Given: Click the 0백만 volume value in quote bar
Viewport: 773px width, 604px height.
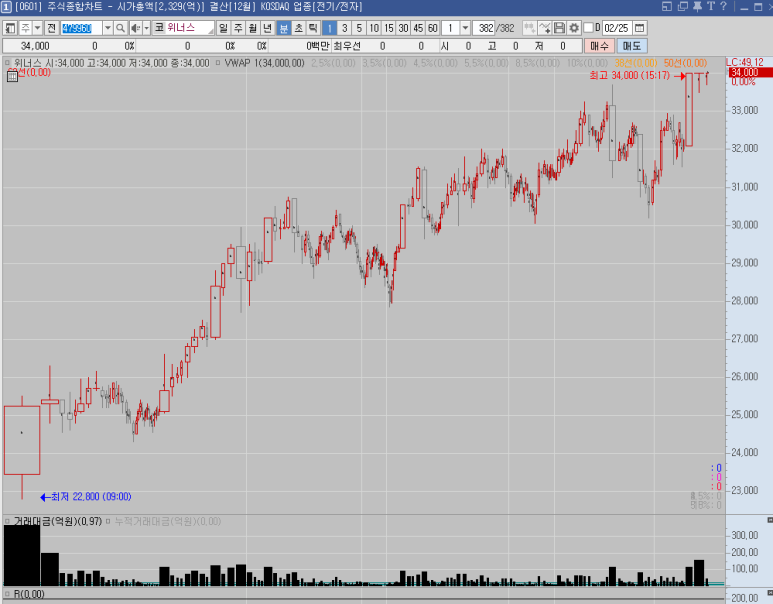Looking at the screenshot, I should 317,46.
